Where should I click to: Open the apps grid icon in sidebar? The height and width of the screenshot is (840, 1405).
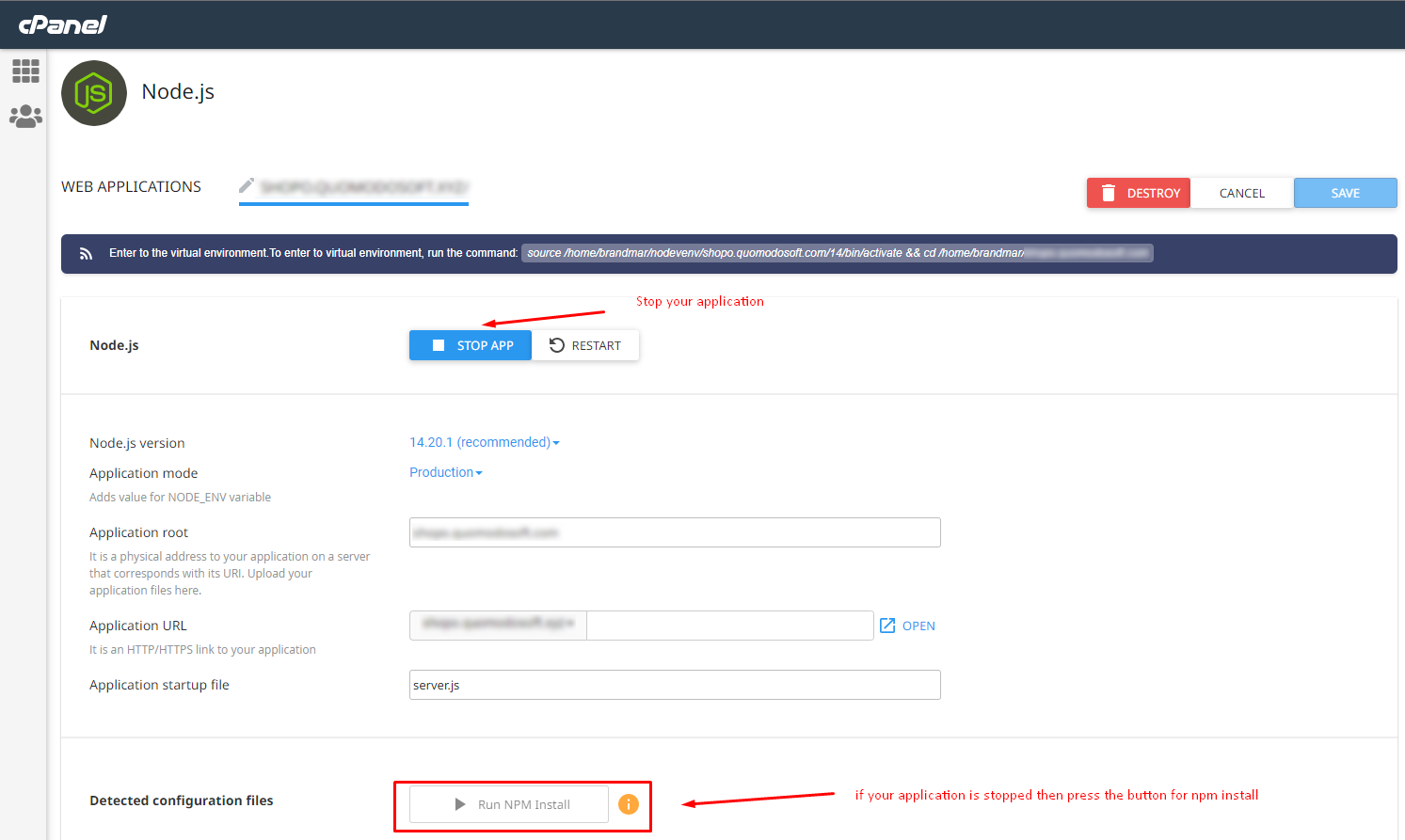tap(25, 71)
